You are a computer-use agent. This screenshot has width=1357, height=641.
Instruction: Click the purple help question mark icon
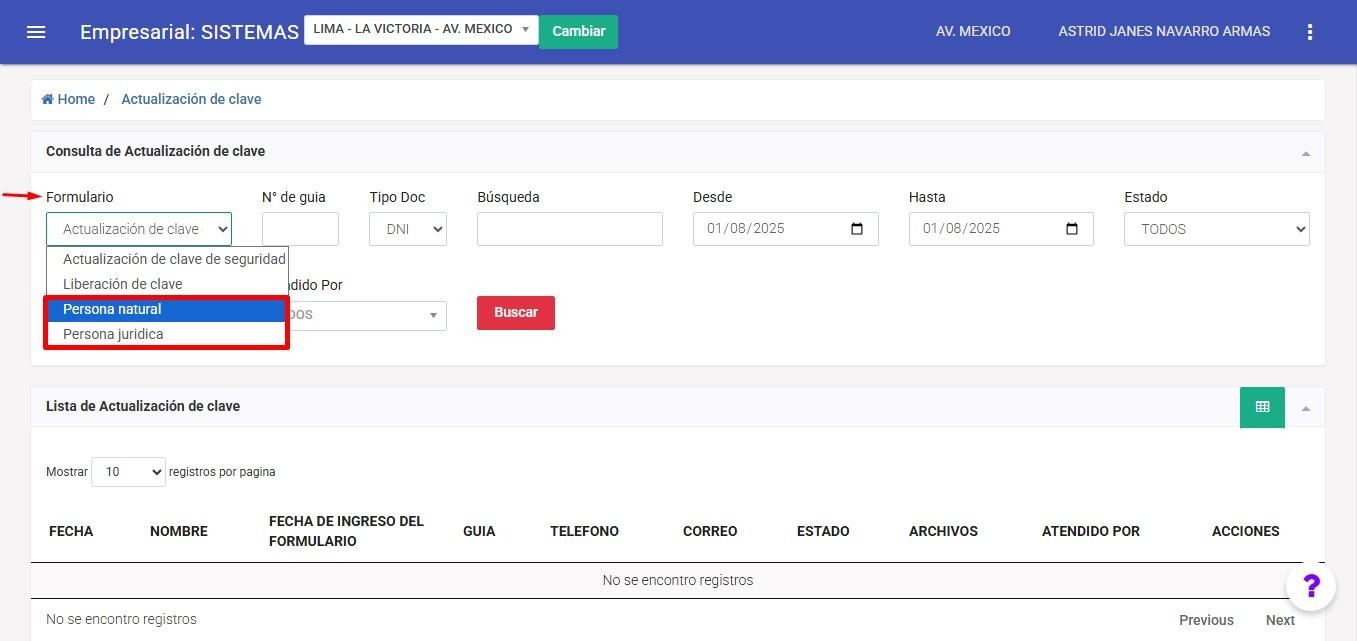click(x=1311, y=586)
